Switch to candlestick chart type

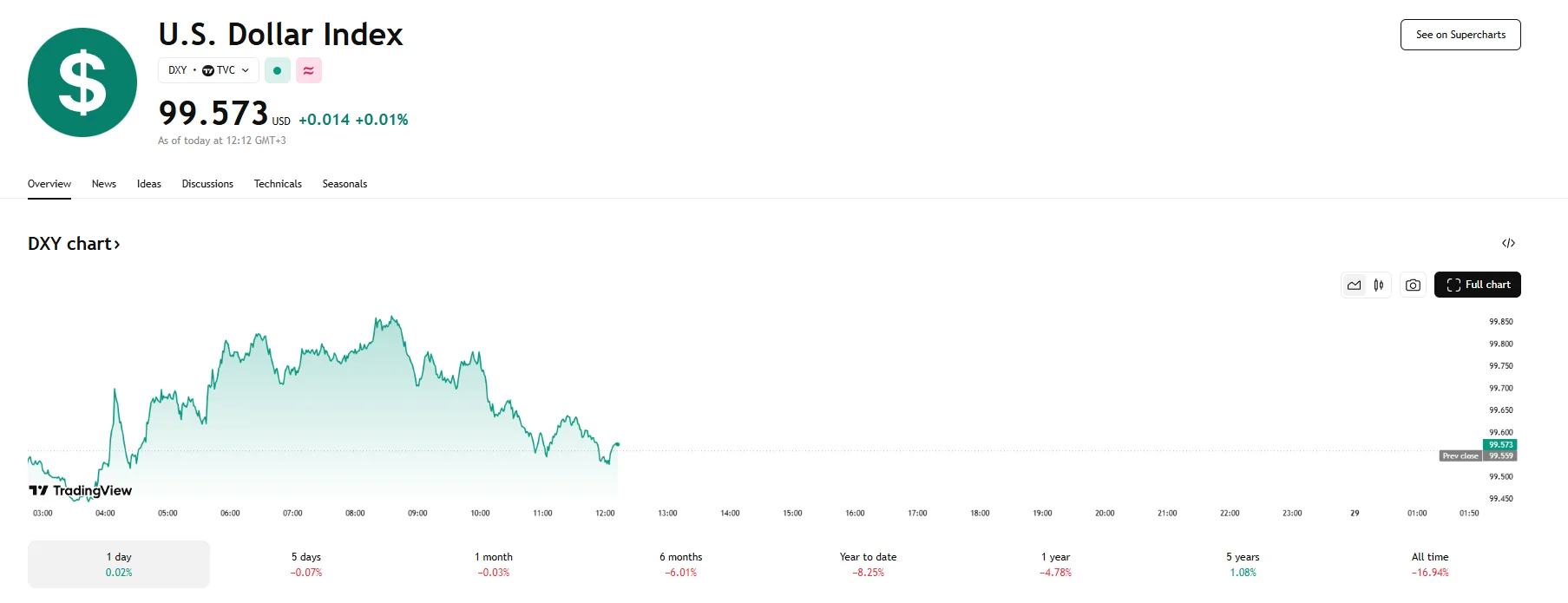1379,285
